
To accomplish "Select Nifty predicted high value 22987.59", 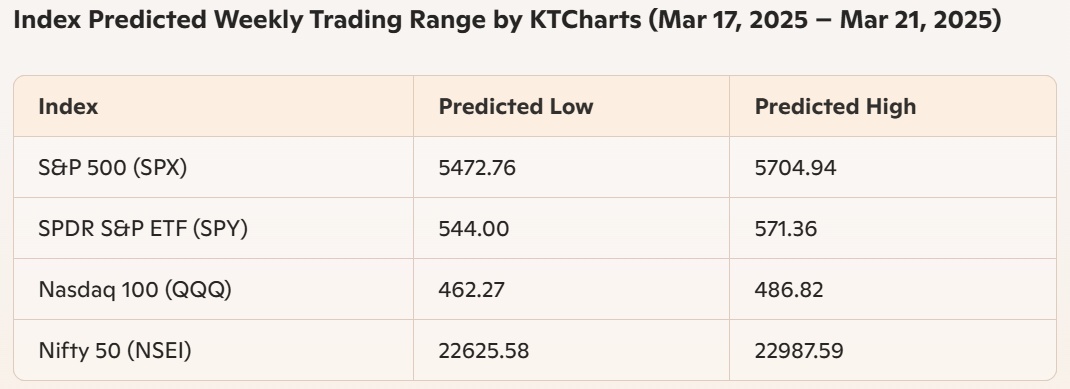I will click(x=799, y=350).
